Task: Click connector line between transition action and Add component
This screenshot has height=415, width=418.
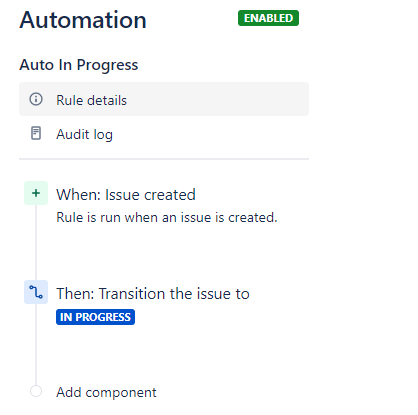Action: click(36, 344)
